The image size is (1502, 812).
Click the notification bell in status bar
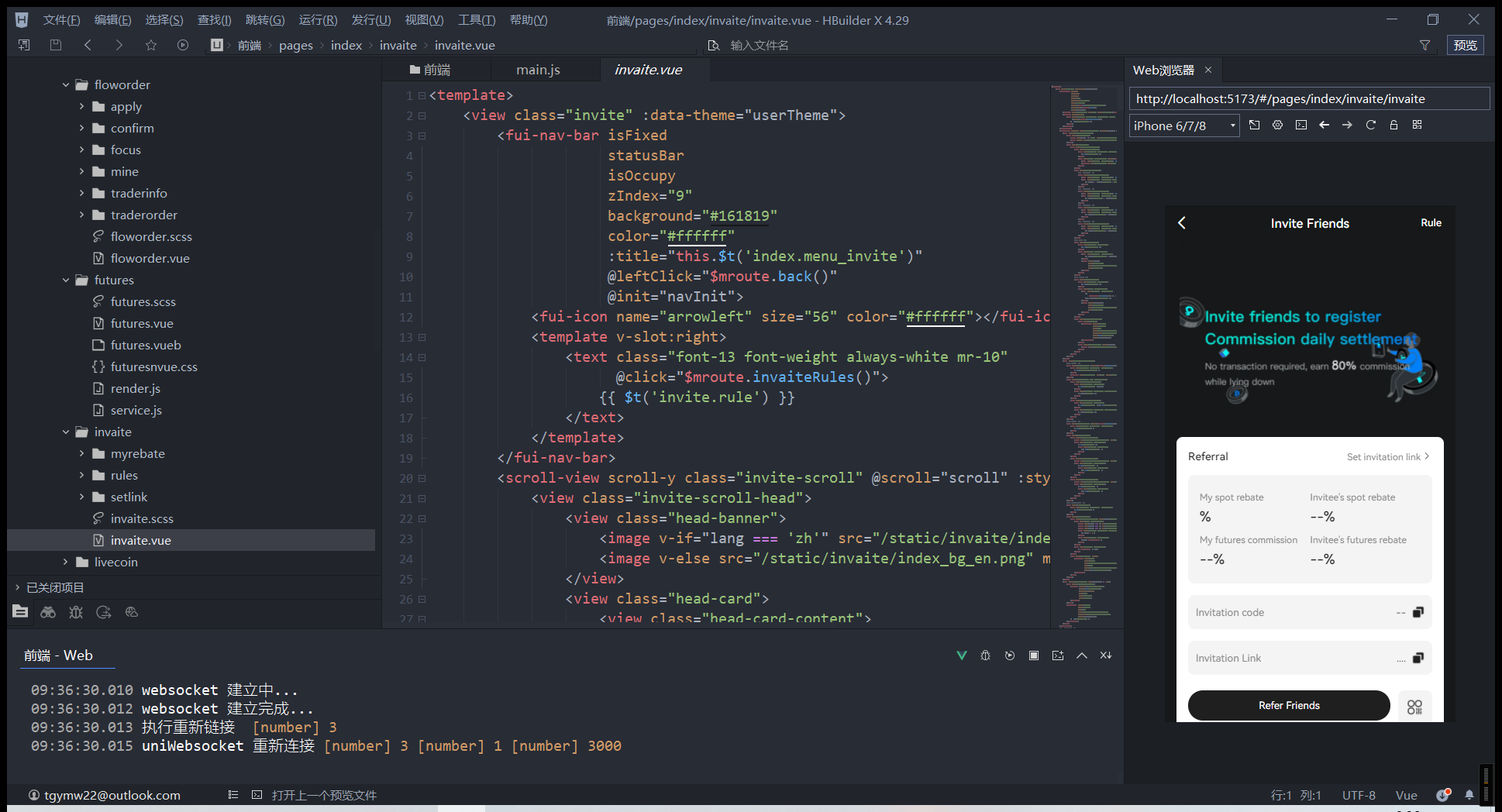click(1469, 795)
